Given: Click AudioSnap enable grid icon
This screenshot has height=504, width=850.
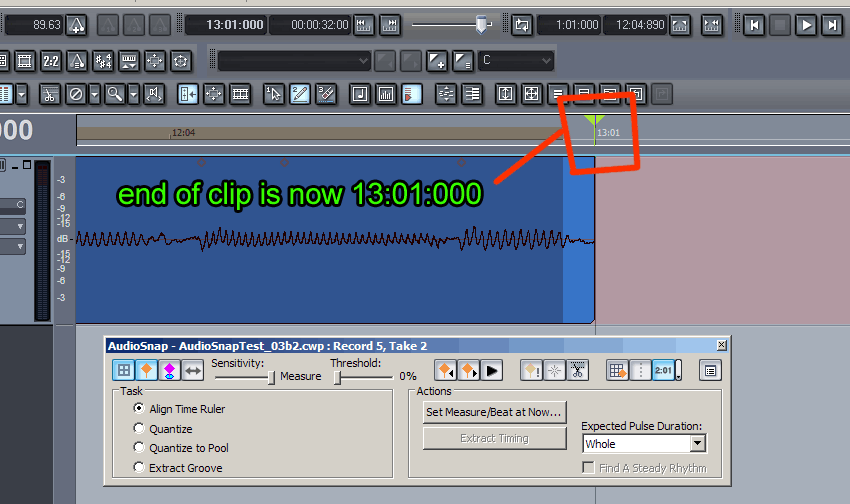Looking at the screenshot, I should [123, 371].
